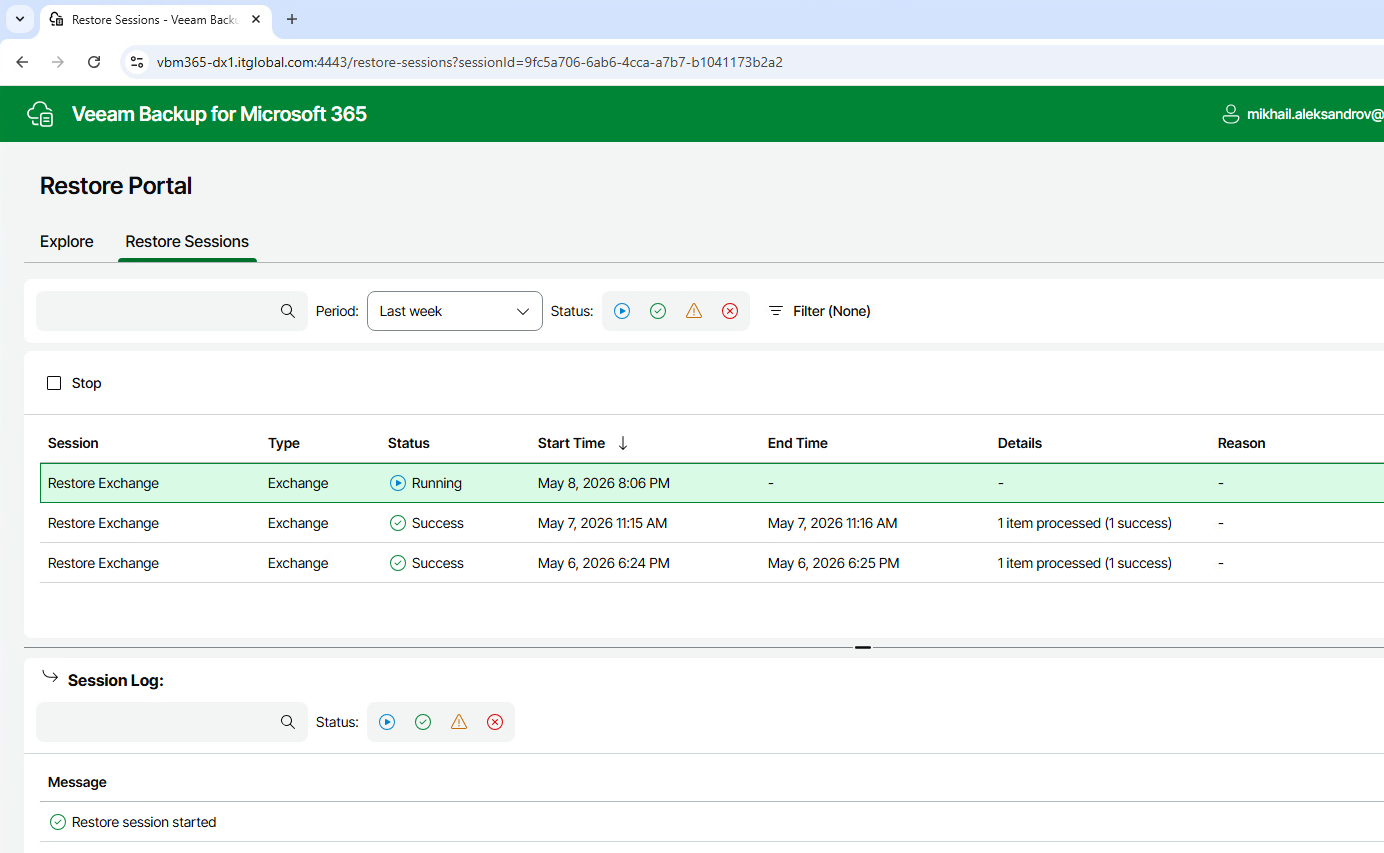Click in the sessions search field
Screen dimensions: 1384x853
[172, 311]
